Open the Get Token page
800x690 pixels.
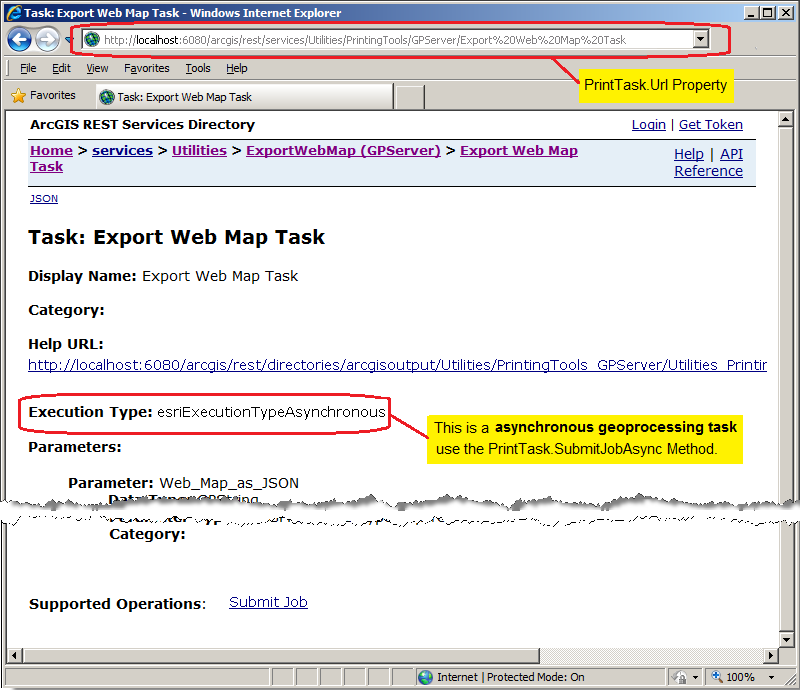713,124
